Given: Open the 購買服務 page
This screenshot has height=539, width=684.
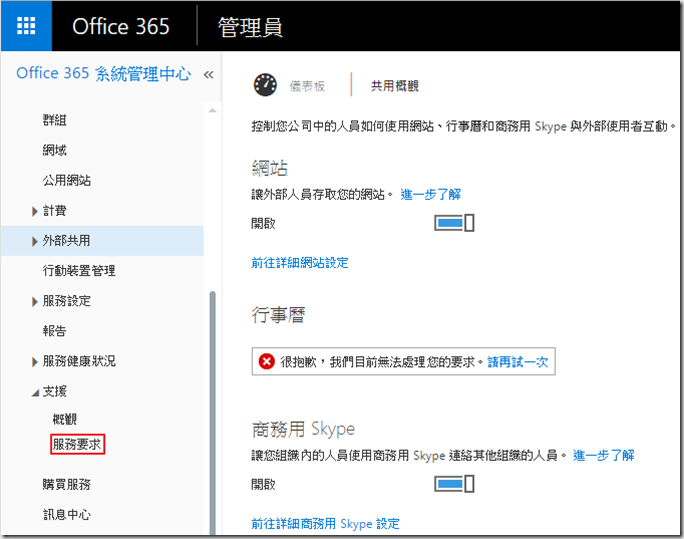Looking at the screenshot, I should pyautogui.click(x=67, y=485).
